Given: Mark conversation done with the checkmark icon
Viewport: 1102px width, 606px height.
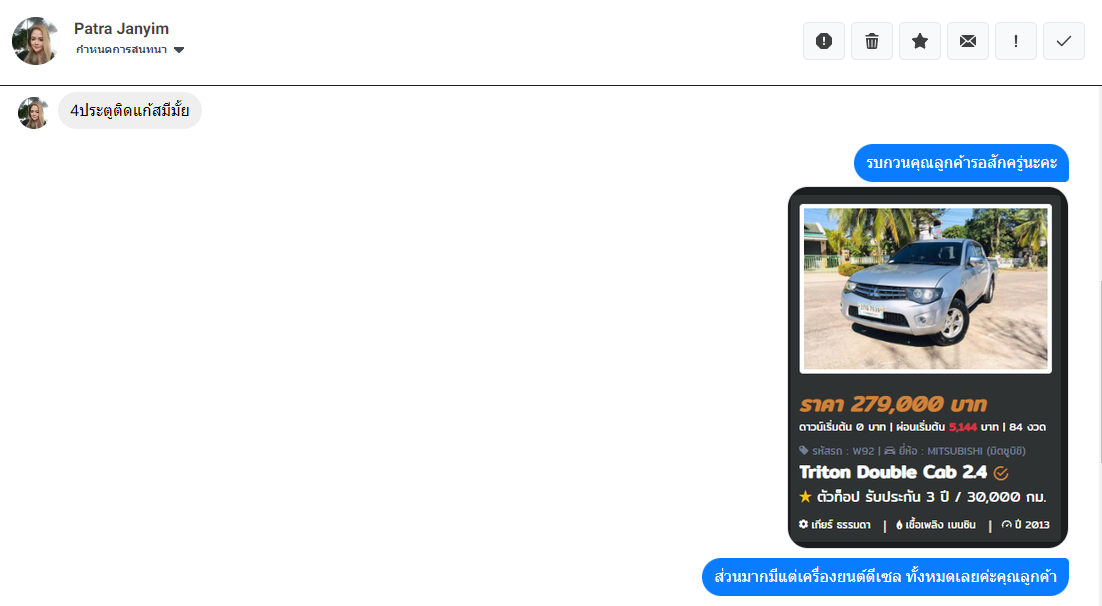Looking at the screenshot, I should tap(1063, 41).
